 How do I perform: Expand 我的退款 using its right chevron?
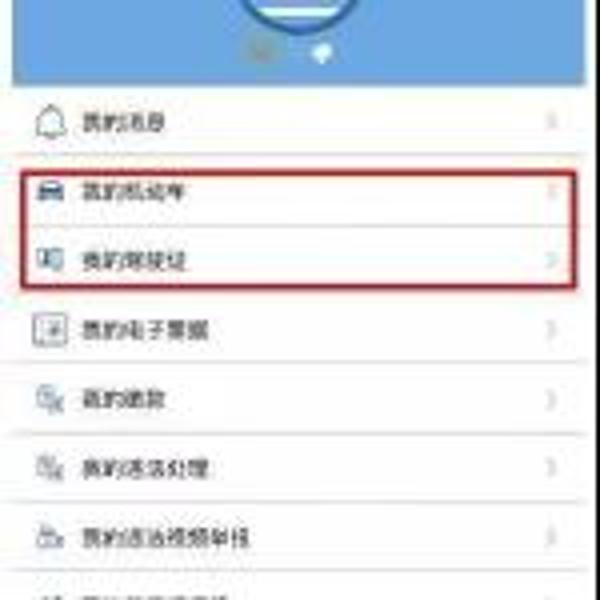[551, 399]
